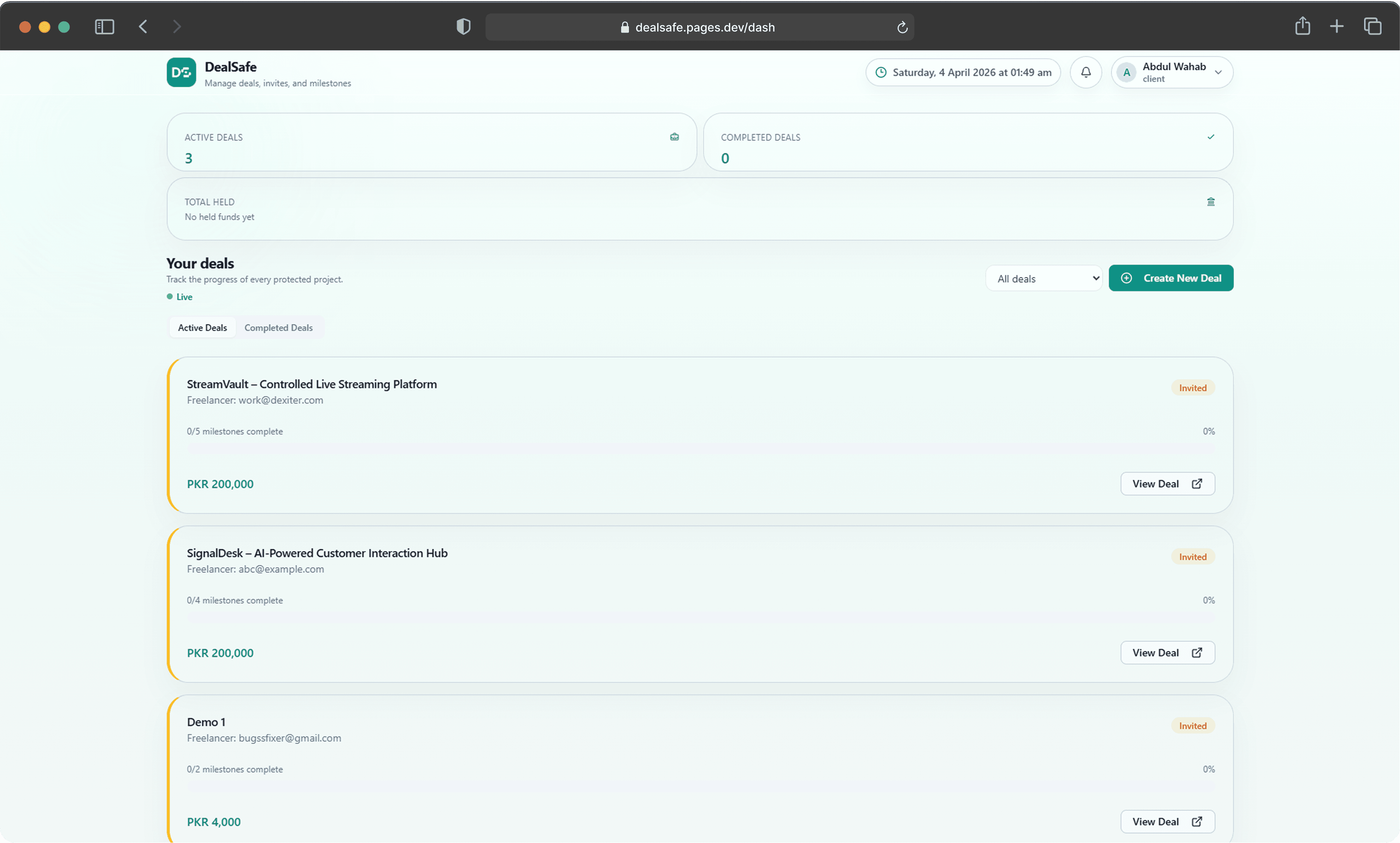
Task: Click the StreamVault milestones progress bar
Action: [x=701, y=449]
